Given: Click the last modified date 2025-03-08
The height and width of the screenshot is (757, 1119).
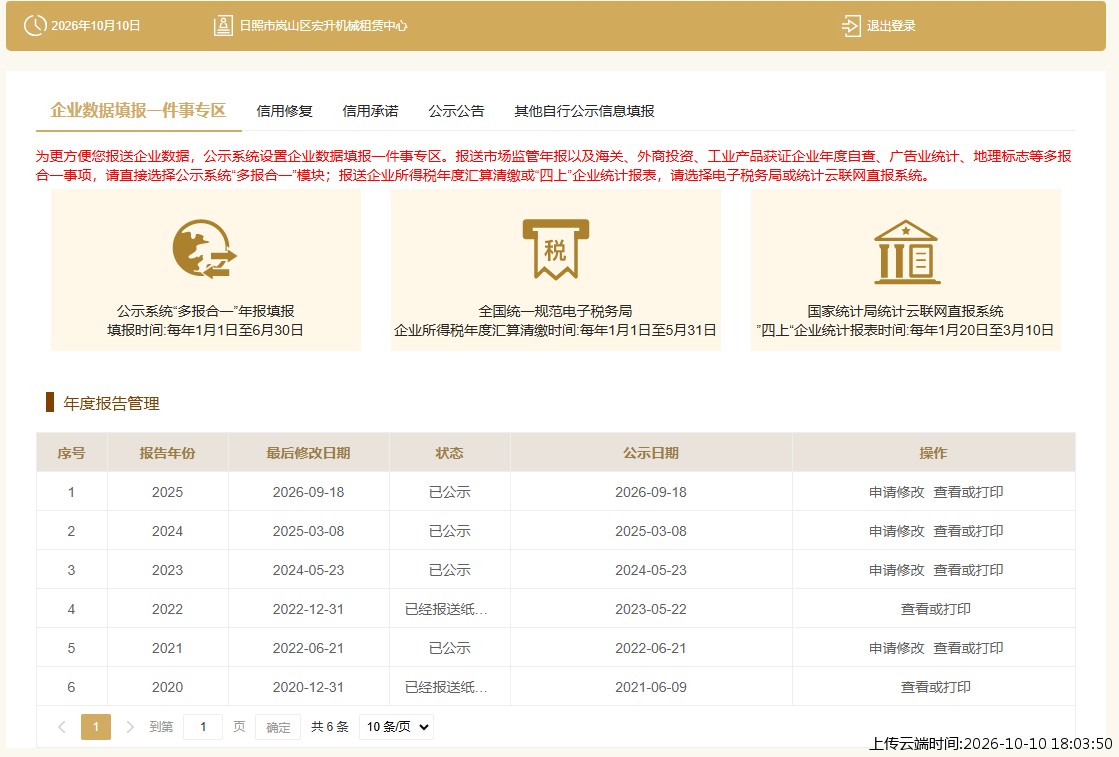Looking at the screenshot, I should click(x=308, y=532).
